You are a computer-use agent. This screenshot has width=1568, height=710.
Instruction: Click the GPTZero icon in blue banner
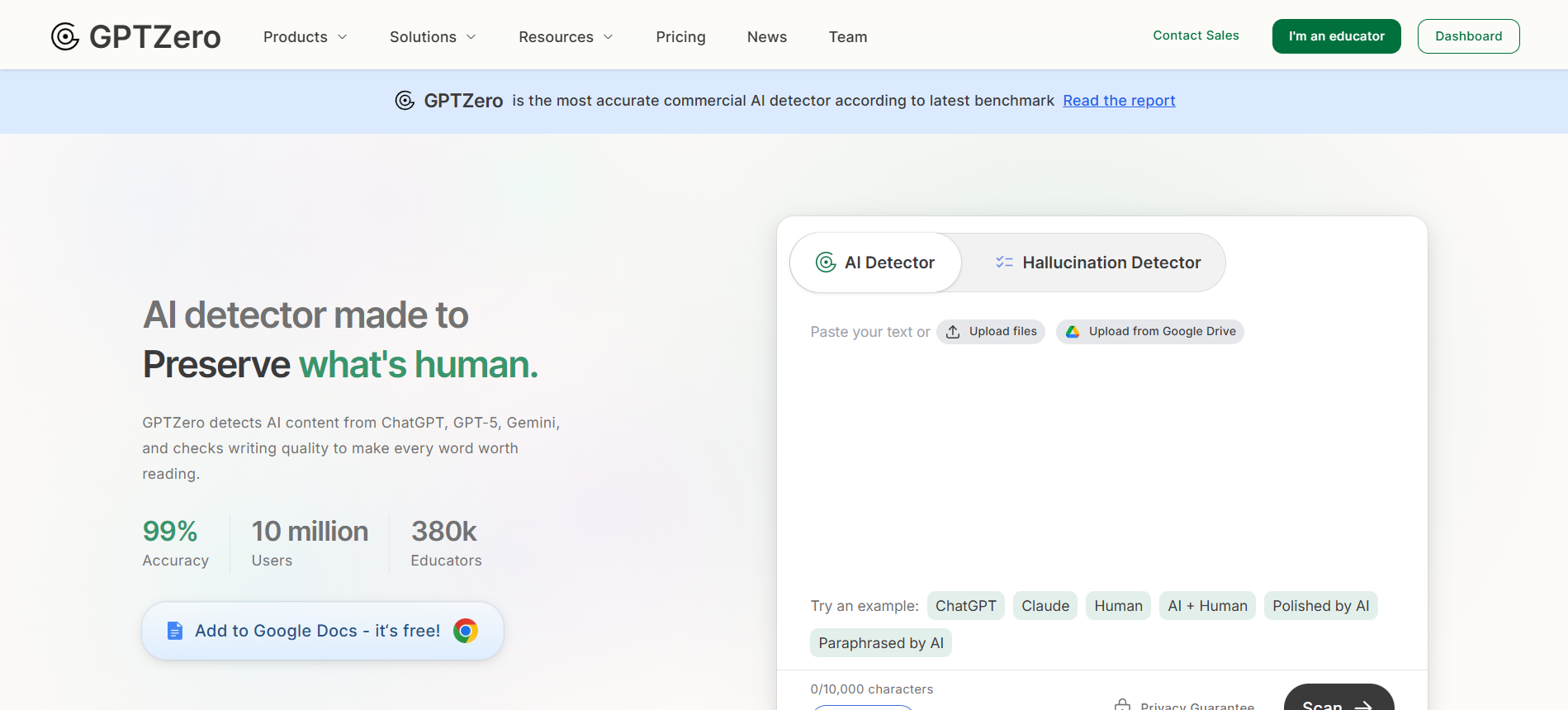[405, 101]
